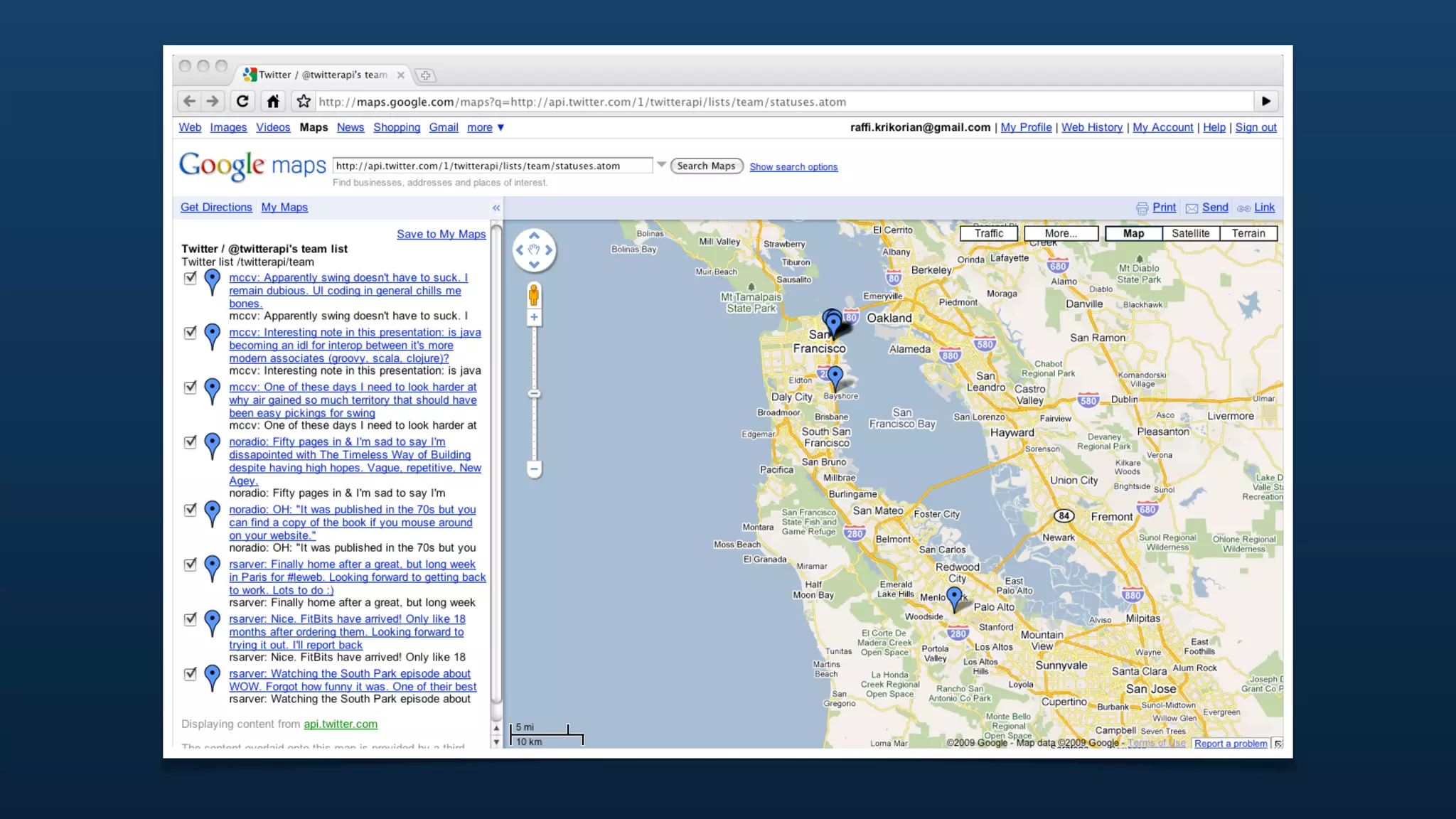
Task: Click the map zoom in plus button
Action: click(534, 317)
